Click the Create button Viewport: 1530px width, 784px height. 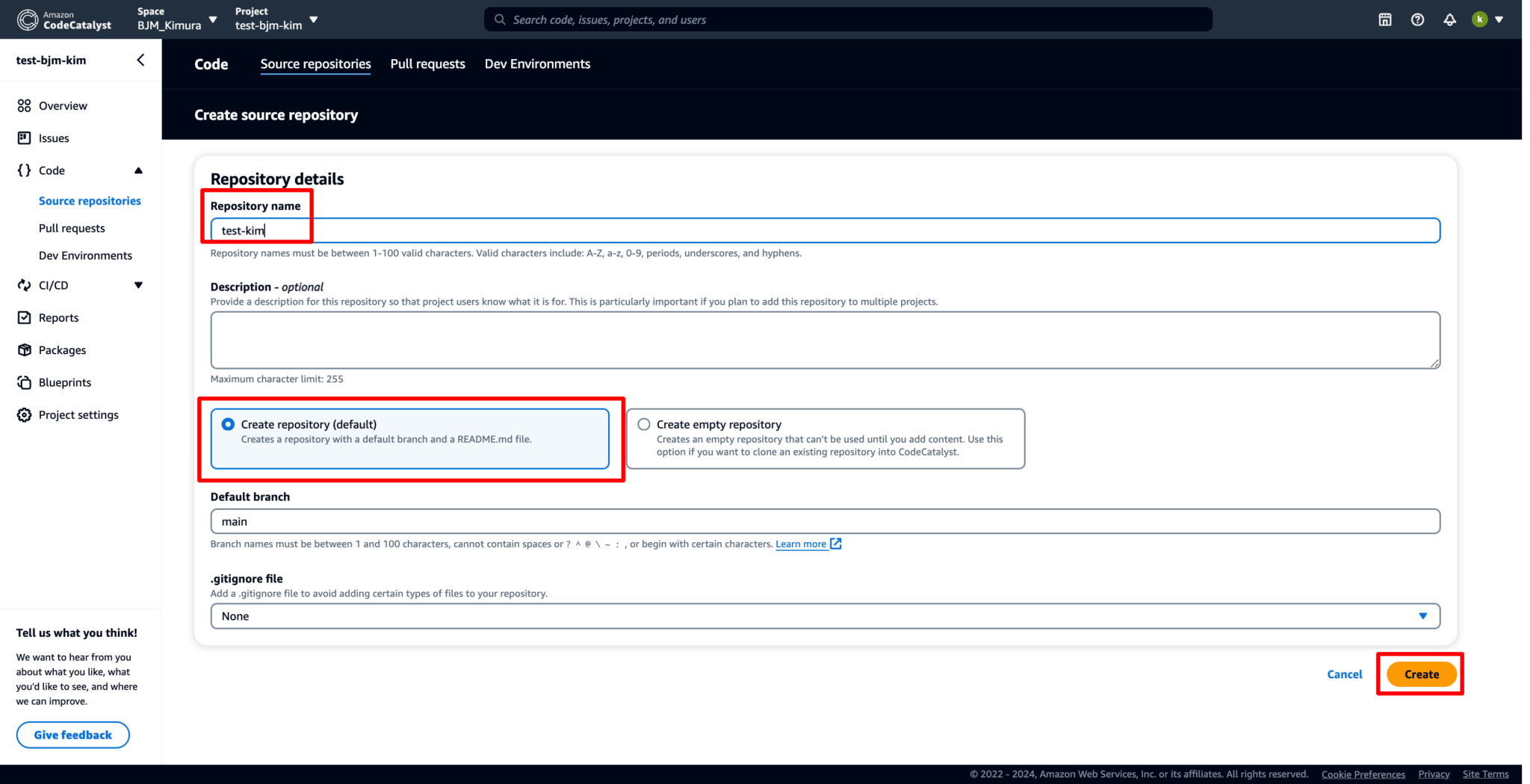pos(1420,673)
